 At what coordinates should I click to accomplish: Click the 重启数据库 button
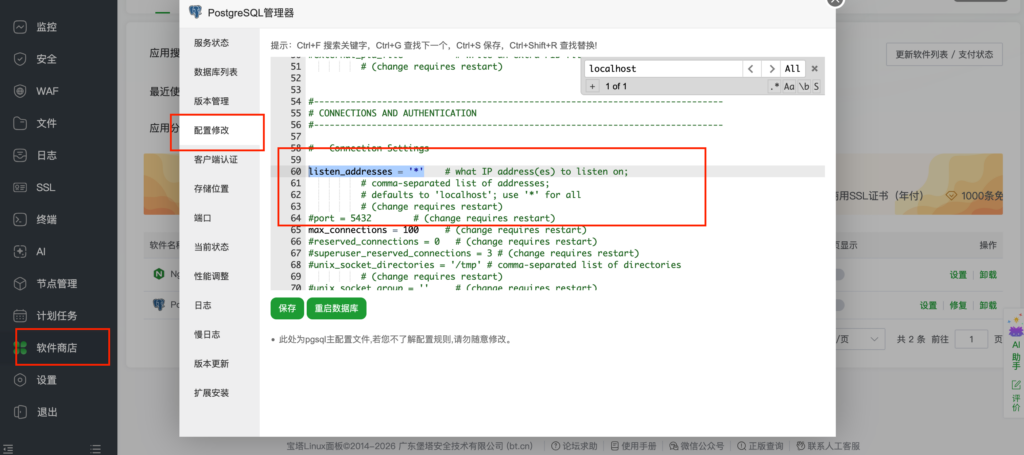336,309
